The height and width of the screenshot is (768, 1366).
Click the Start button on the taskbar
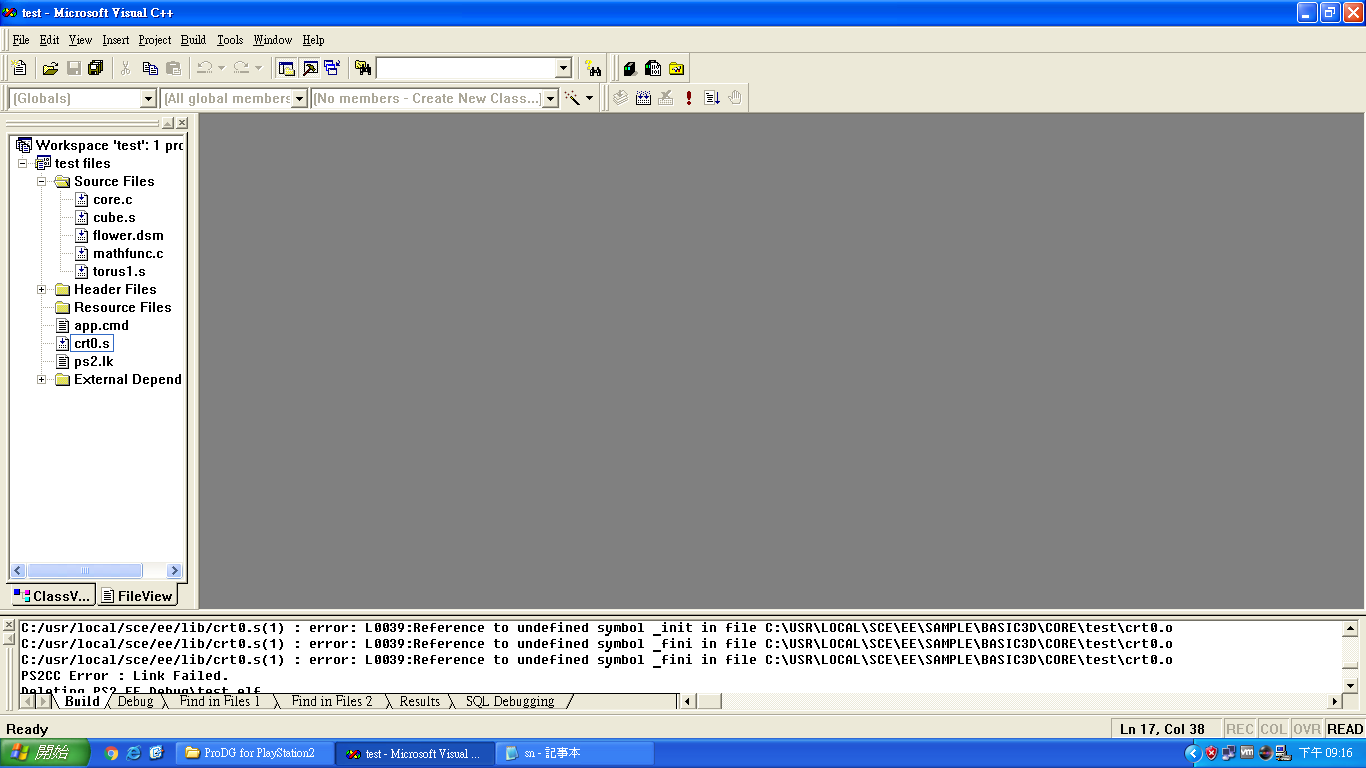[x=44, y=753]
